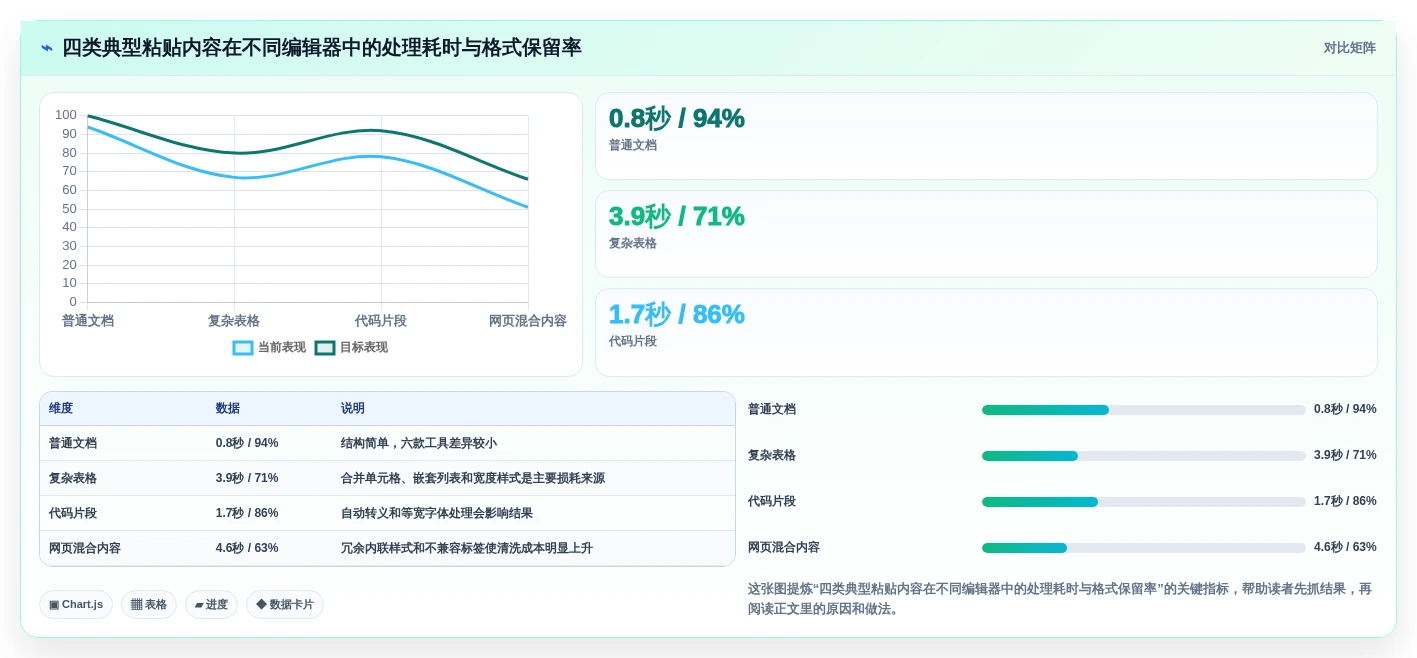Image resolution: width=1417 pixels, height=658 pixels.
Task: Click the 普通文档 label in progress list
Action: [772, 409]
